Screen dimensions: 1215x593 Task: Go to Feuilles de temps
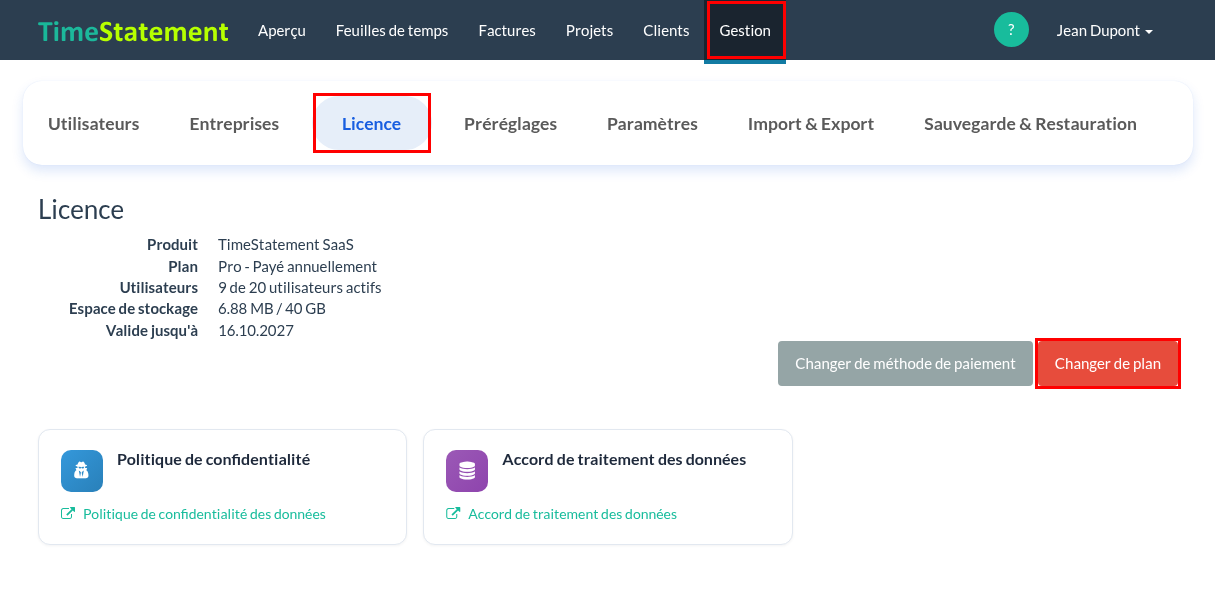[x=392, y=30]
